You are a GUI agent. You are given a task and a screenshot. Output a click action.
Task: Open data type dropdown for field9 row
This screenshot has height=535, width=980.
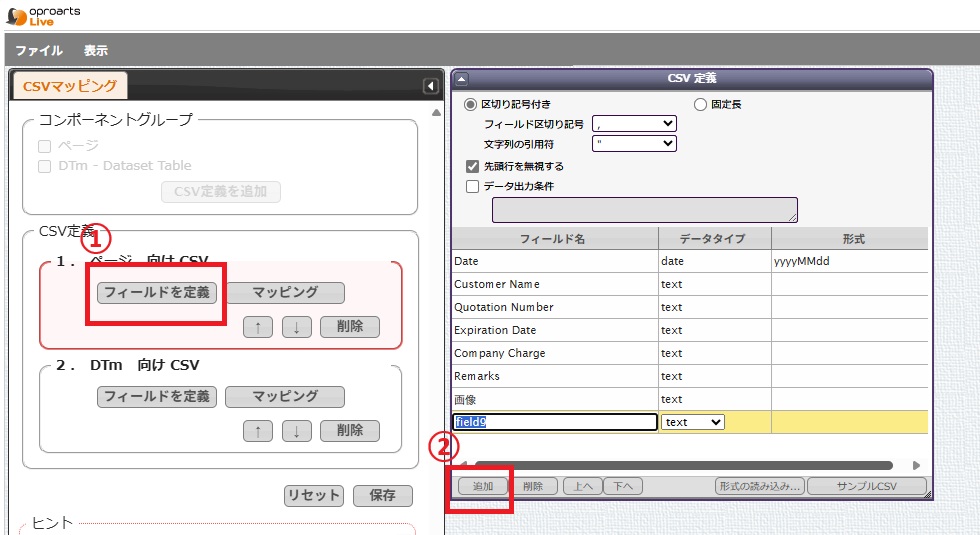tap(693, 422)
